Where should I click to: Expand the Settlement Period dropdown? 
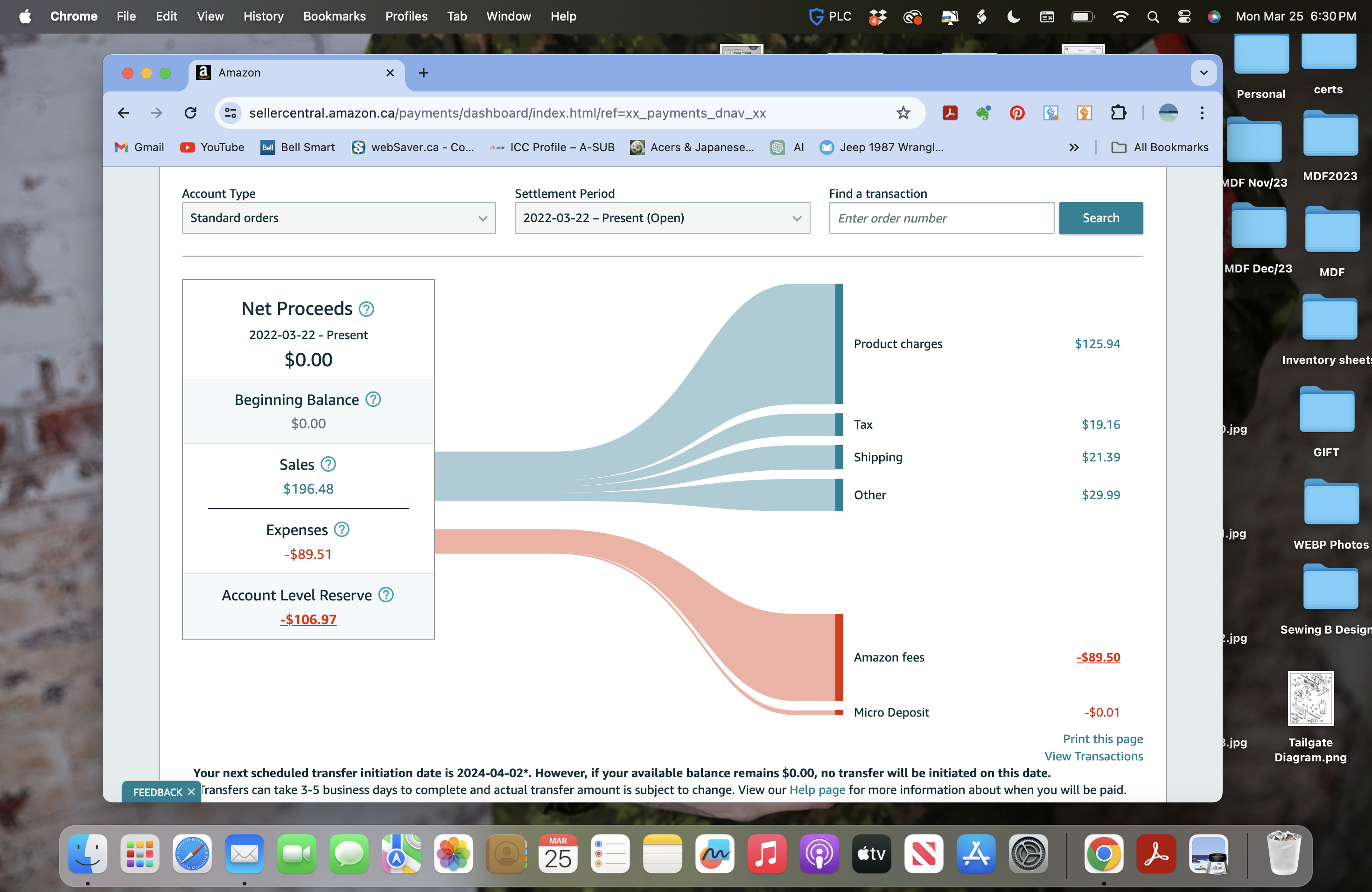pos(662,218)
